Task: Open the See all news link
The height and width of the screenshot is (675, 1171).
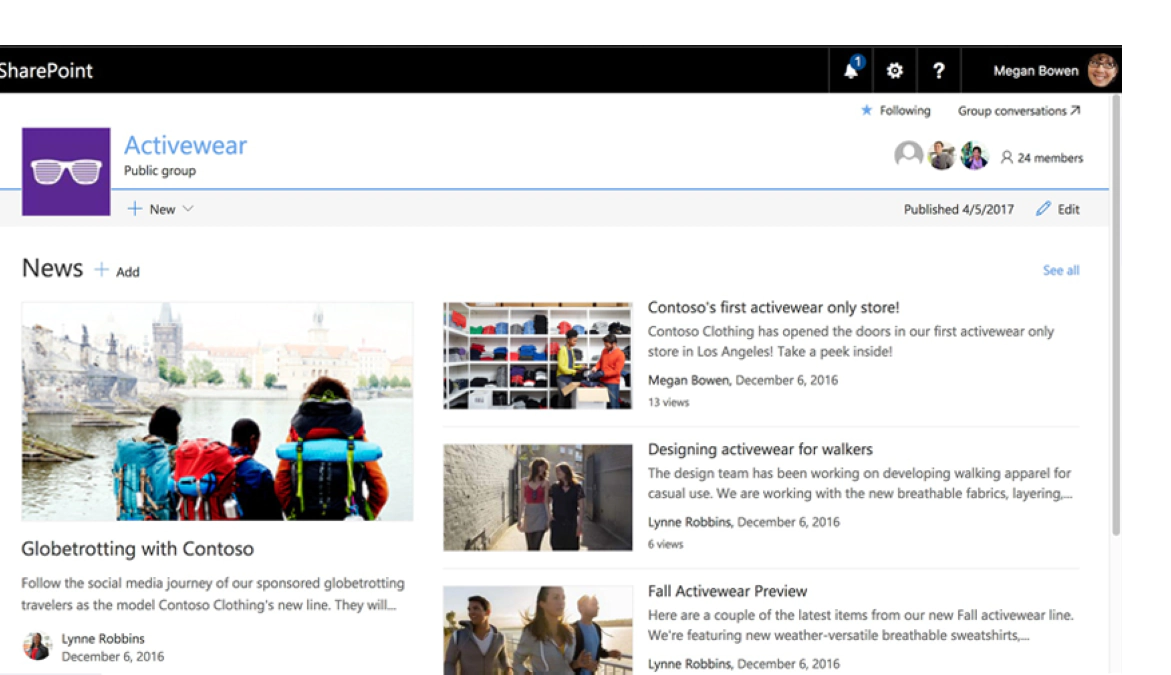Action: (x=1060, y=270)
